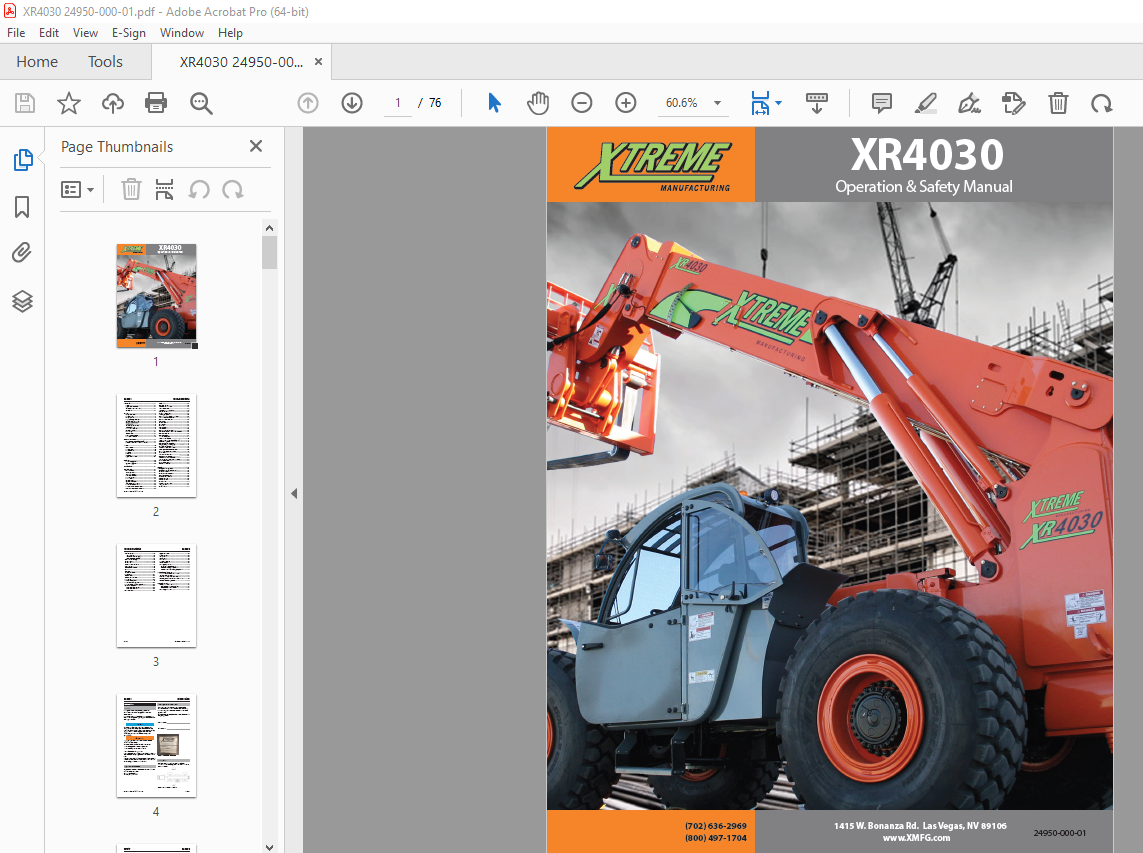Go to next page arrow
The height and width of the screenshot is (853, 1143).
[352, 103]
